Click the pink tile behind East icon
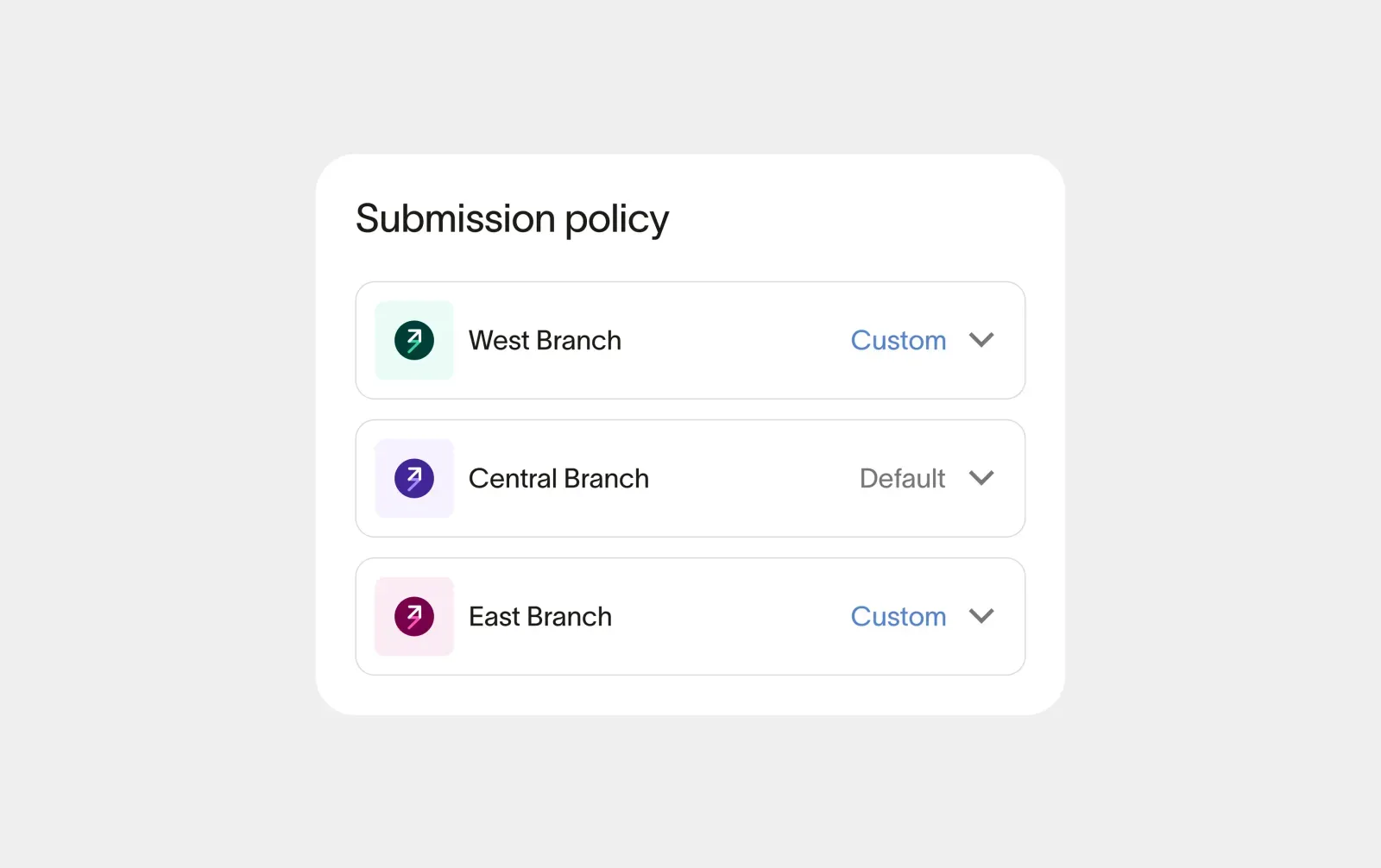The height and width of the screenshot is (868, 1381). 386,588
